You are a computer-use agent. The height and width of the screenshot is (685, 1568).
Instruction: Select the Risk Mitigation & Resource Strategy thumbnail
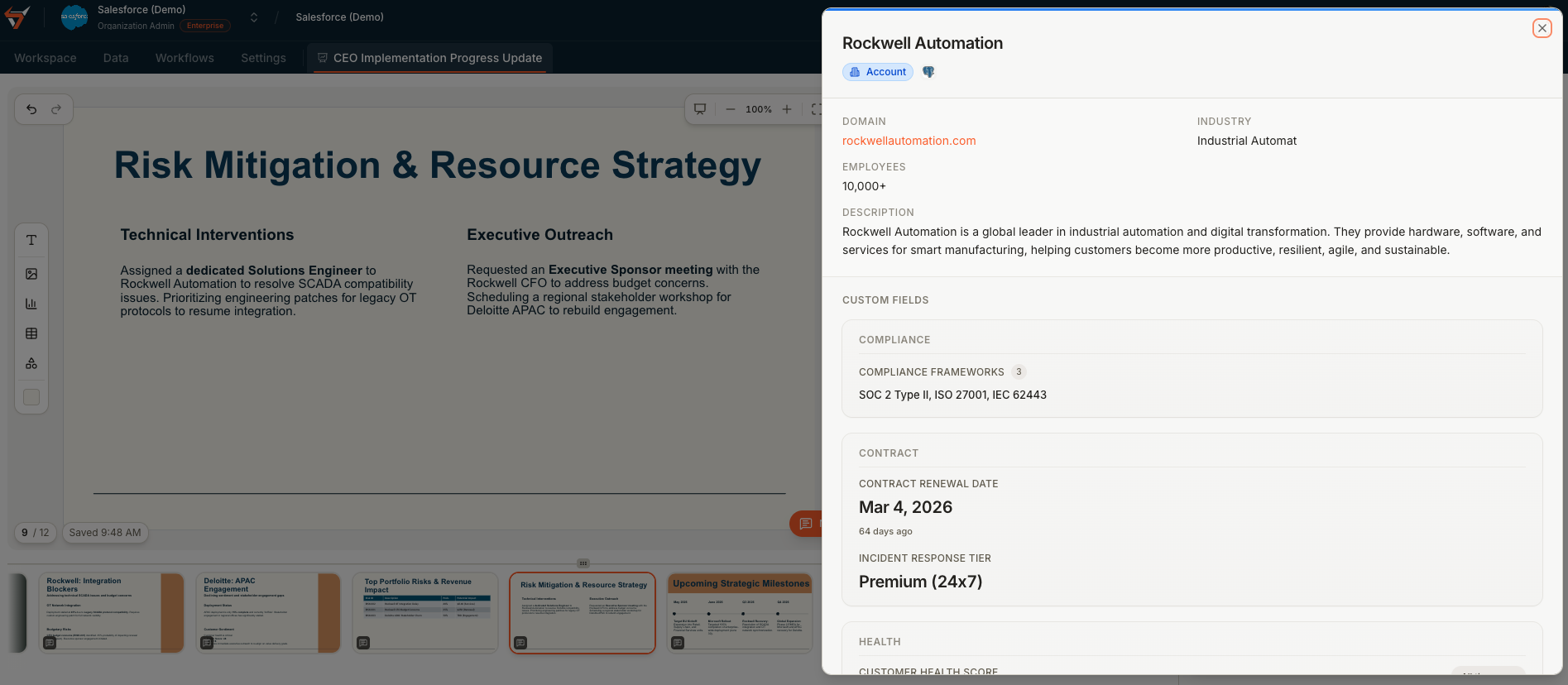[x=583, y=612]
